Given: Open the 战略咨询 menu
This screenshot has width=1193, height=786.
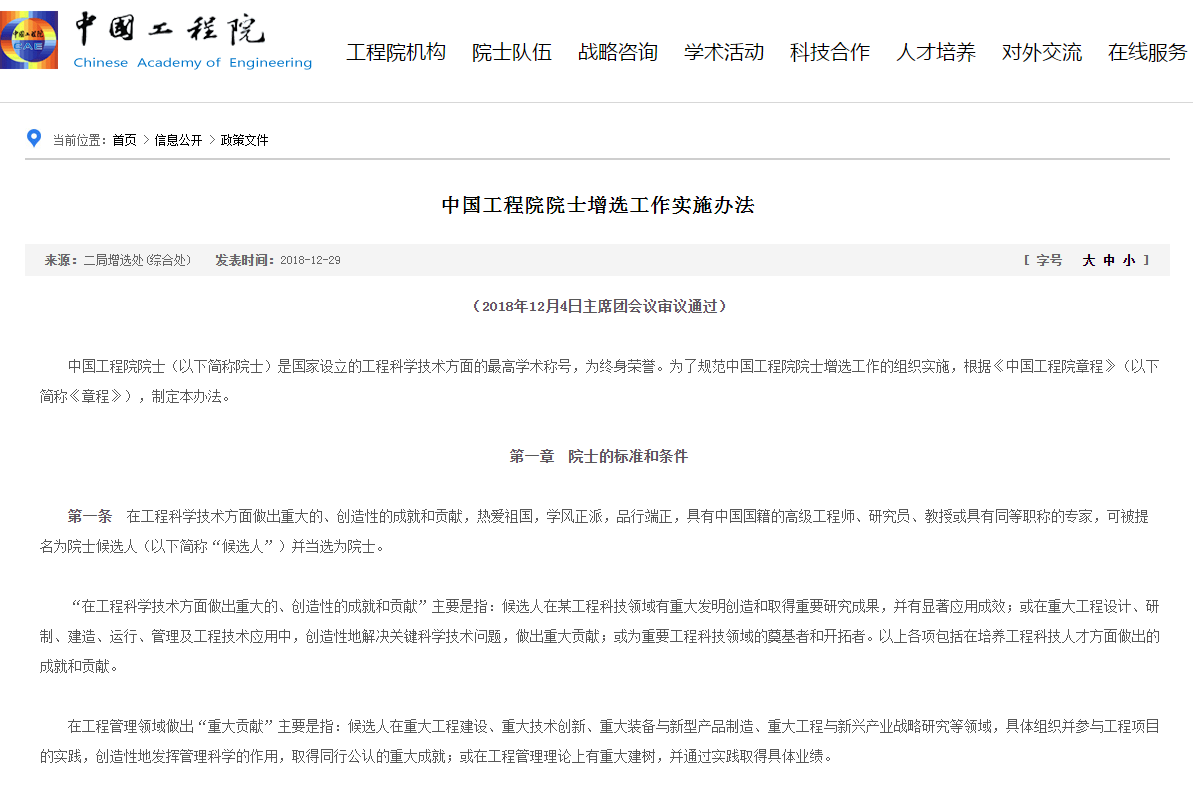Looking at the screenshot, I should [618, 53].
